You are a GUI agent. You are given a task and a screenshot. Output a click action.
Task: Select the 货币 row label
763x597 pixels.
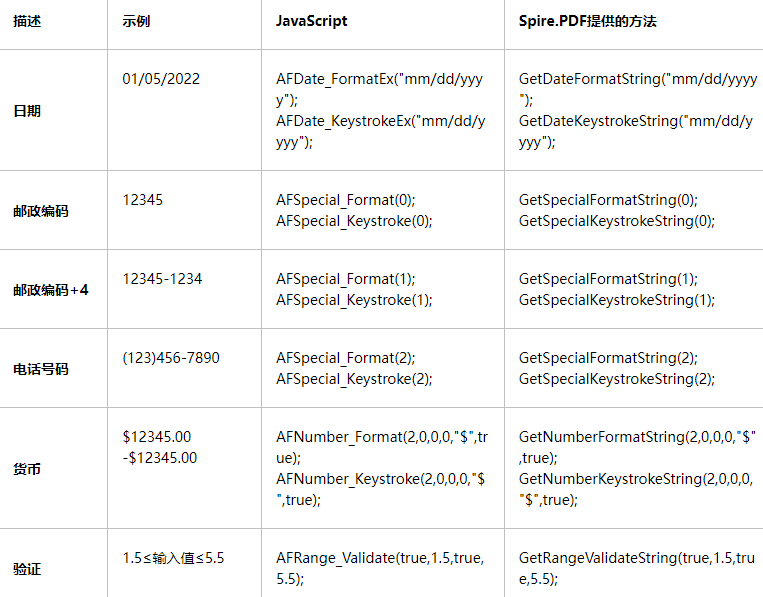[27, 469]
